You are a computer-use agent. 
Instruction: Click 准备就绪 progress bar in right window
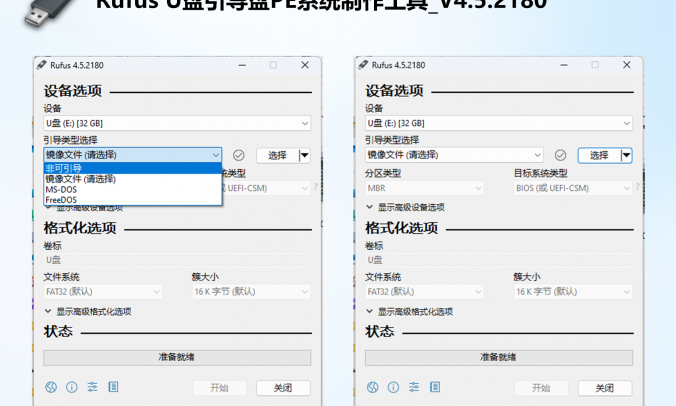(x=499, y=357)
